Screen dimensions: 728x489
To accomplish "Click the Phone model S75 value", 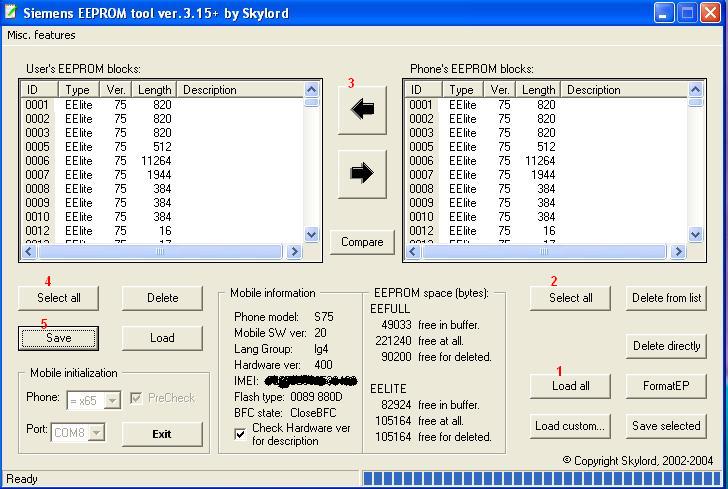I will 324,317.
